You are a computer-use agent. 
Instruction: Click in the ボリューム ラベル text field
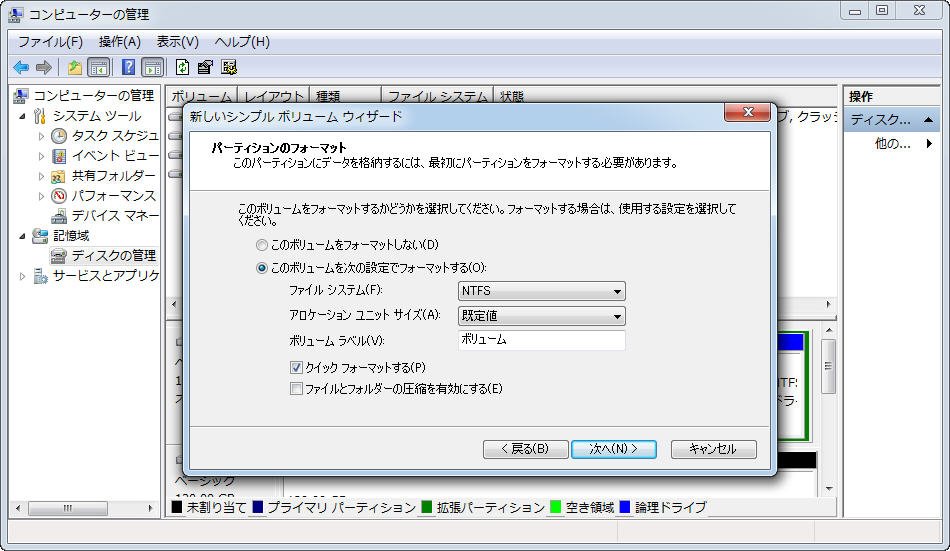[x=542, y=340]
